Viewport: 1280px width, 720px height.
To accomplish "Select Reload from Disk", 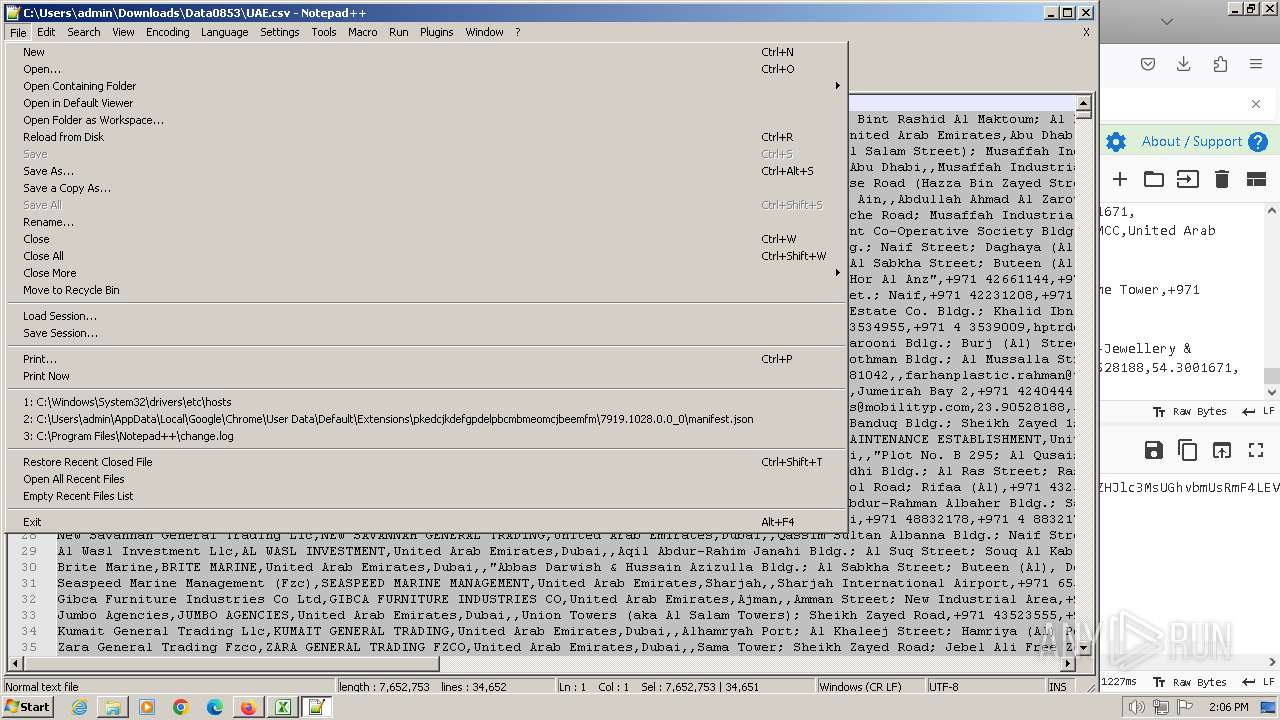I will 426,137.
